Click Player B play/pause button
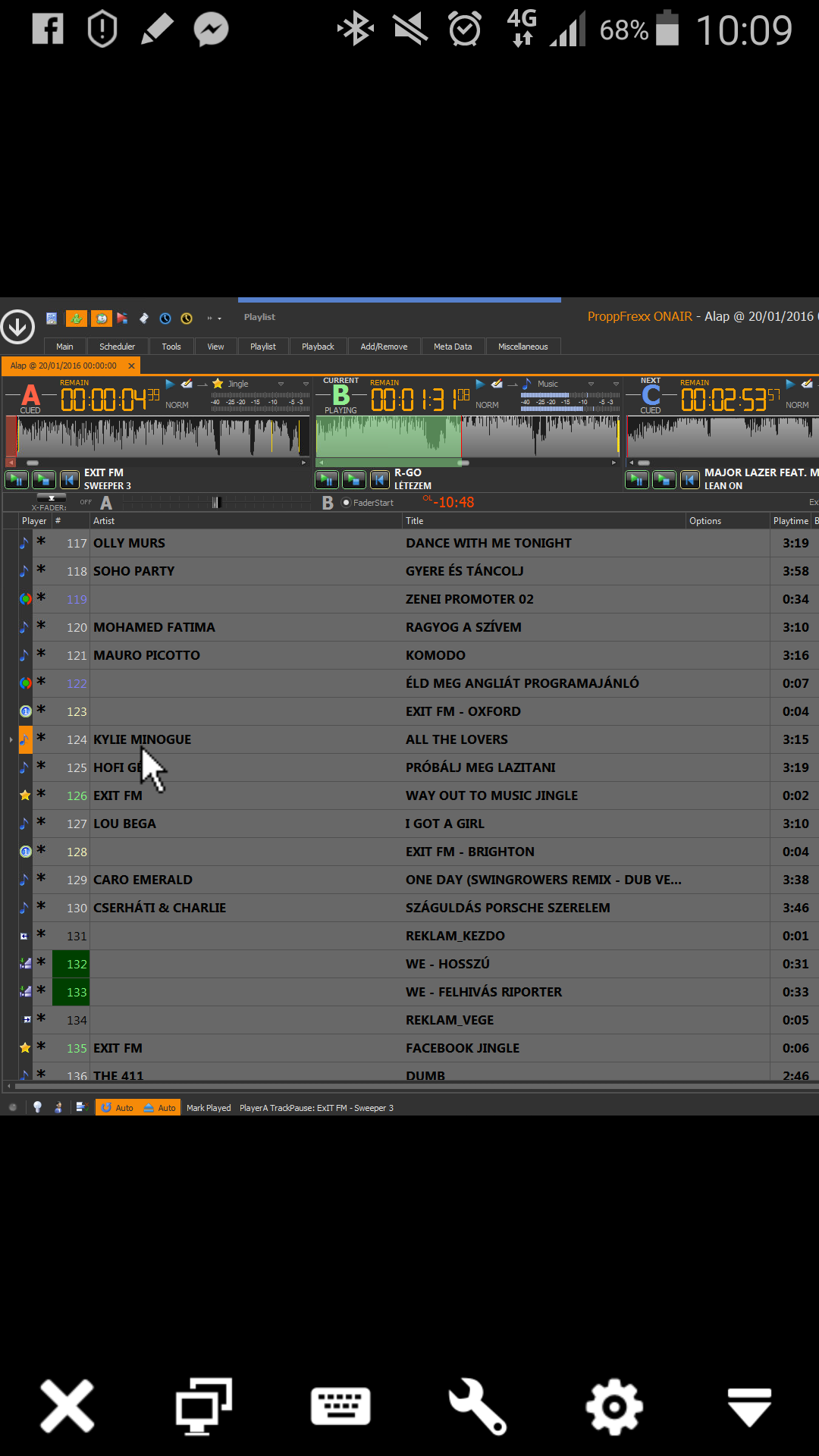819x1456 pixels. point(327,479)
